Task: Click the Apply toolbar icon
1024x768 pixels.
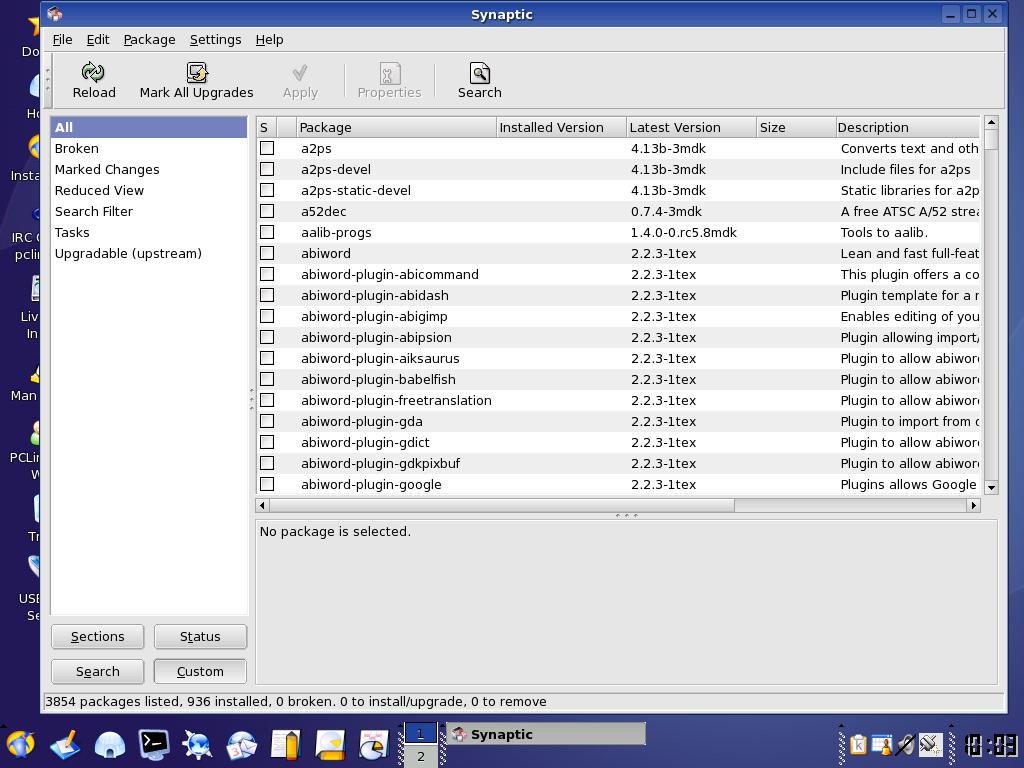Action: pyautogui.click(x=300, y=80)
